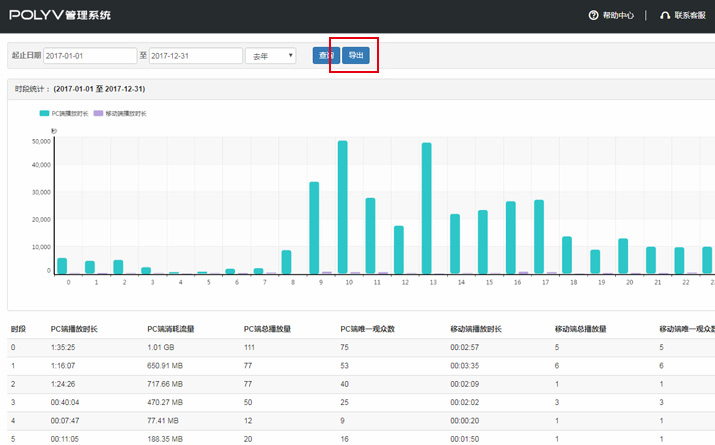This screenshot has height=445, width=715.
Task: Toggle the PC端播放时长 legend swatch
Action: coord(45,114)
